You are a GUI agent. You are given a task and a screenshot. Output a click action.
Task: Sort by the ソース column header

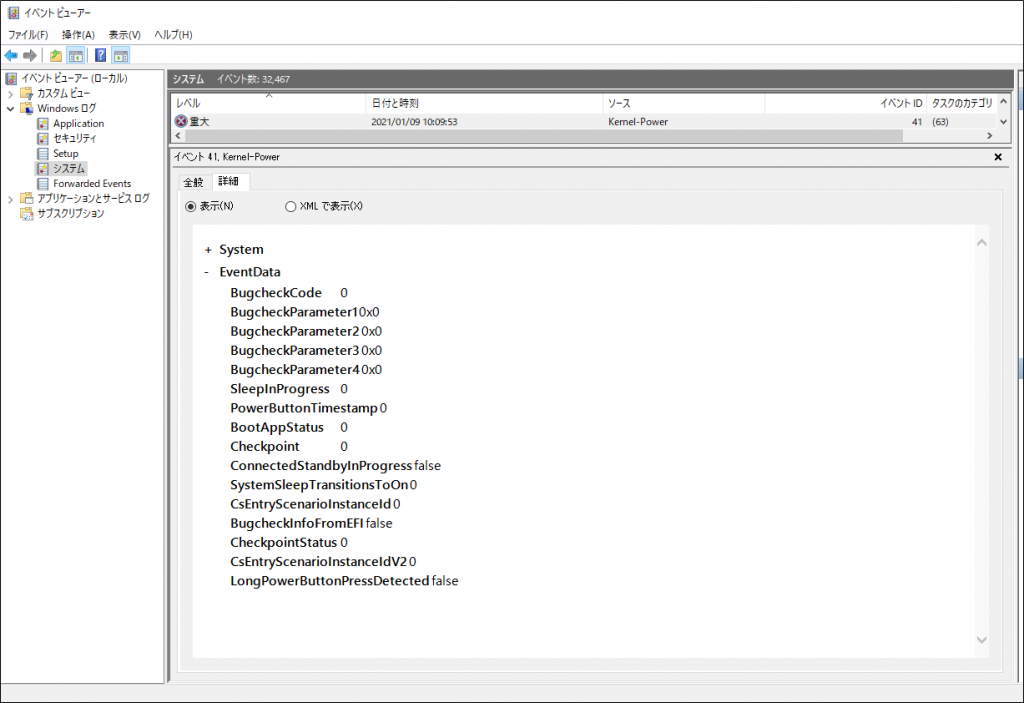coord(683,103)
